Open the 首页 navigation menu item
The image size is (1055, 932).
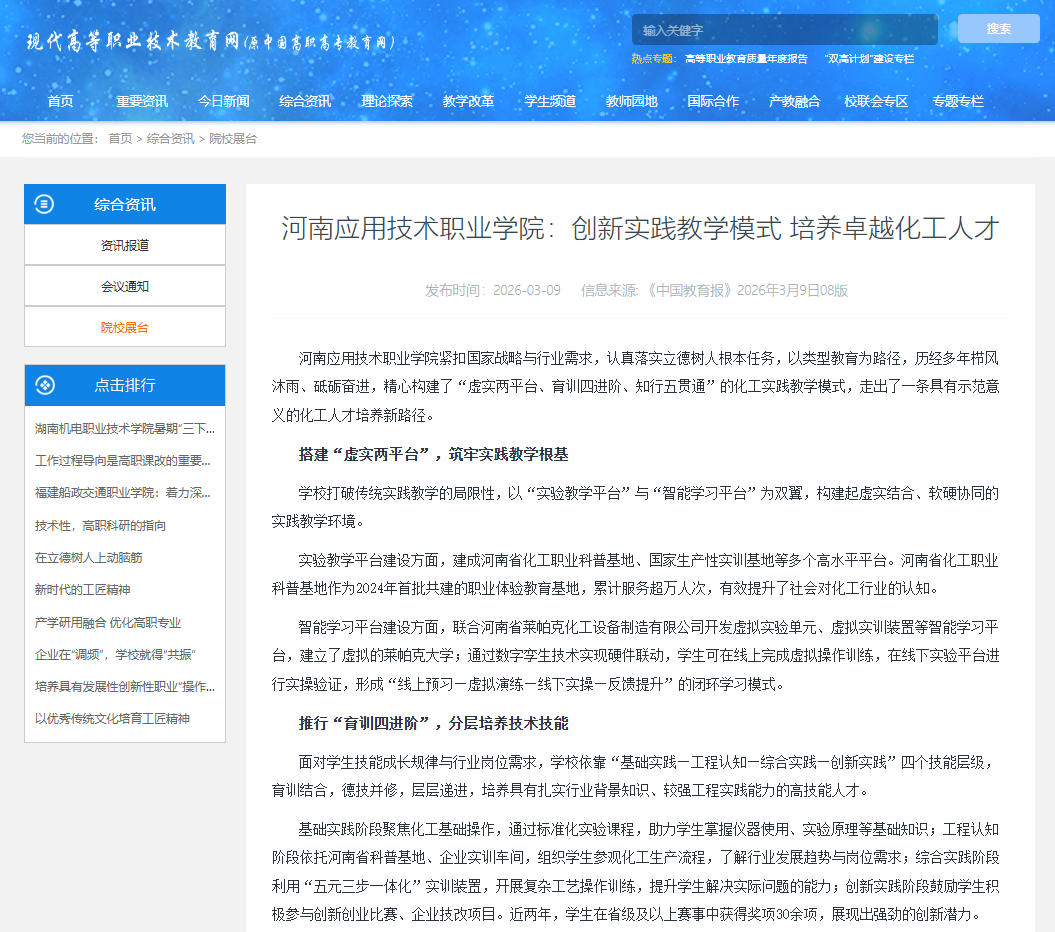point(60,101)
